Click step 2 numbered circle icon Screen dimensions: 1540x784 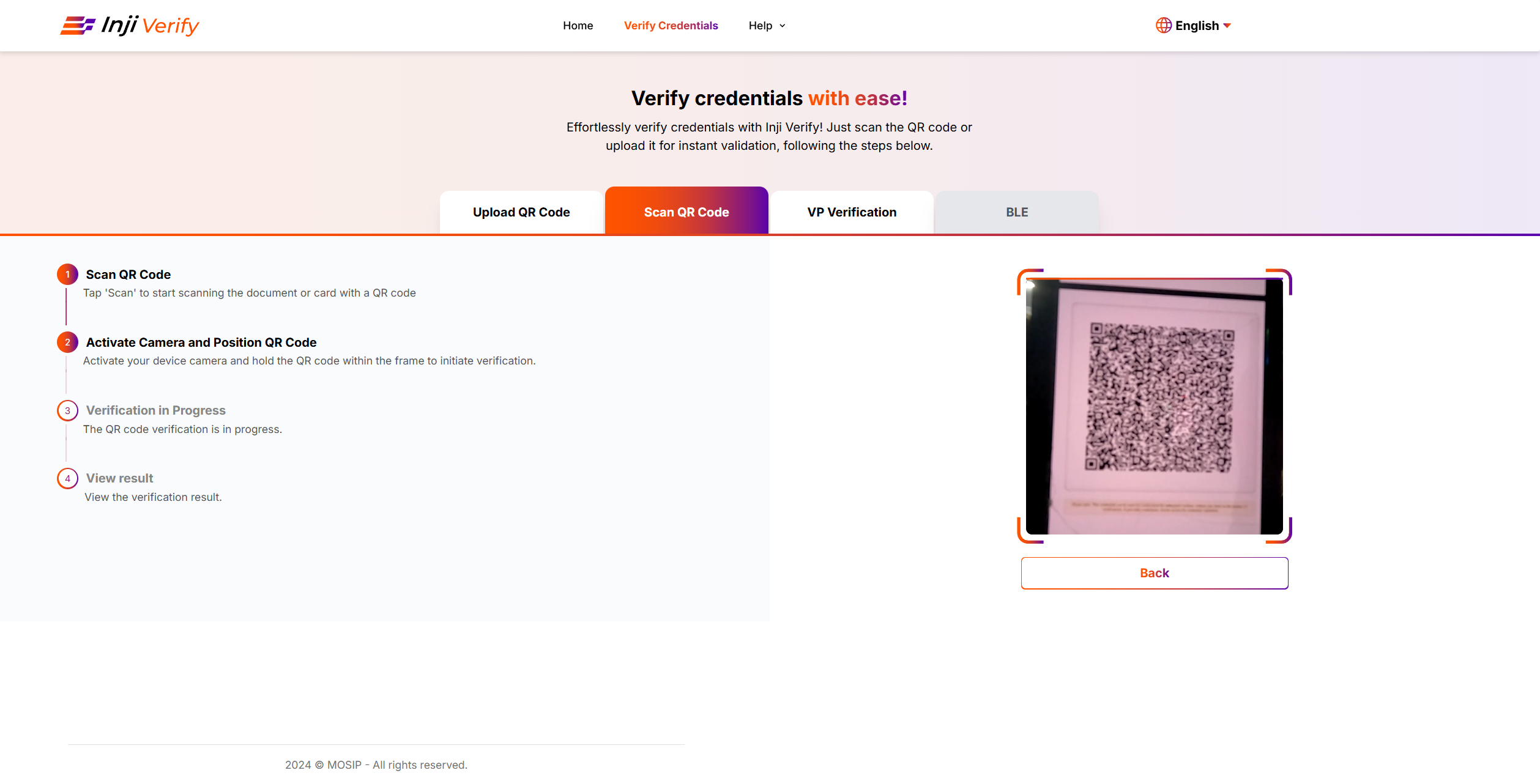[67, 342]
